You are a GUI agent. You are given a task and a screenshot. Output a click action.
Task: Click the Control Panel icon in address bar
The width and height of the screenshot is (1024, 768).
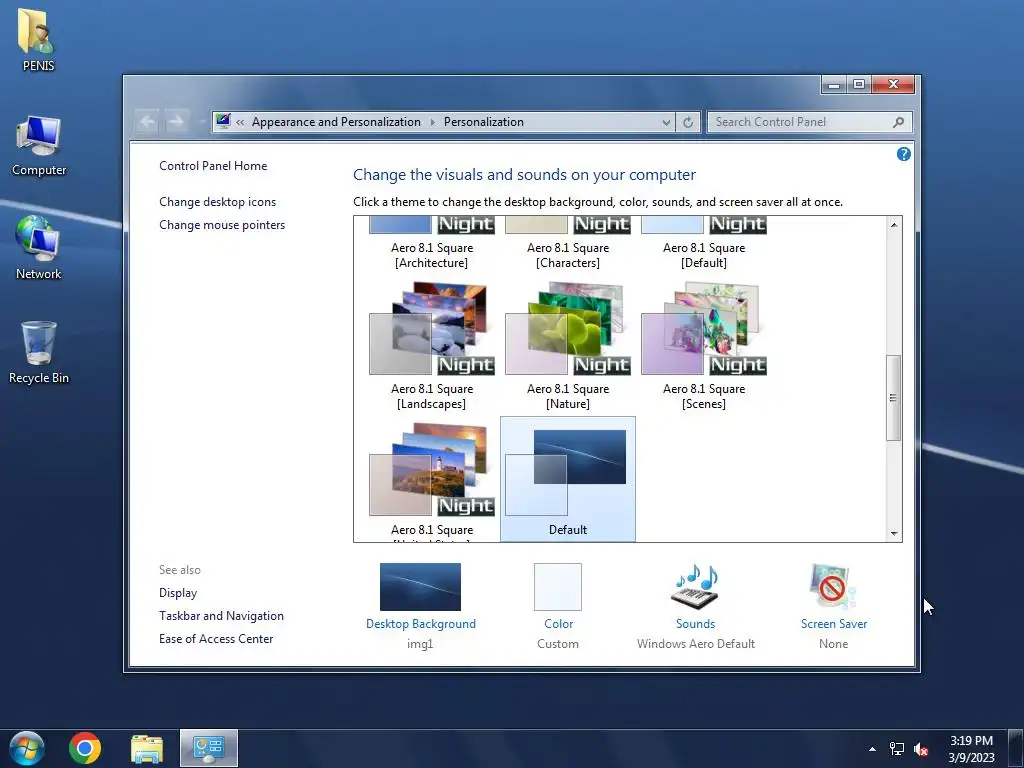223,121
